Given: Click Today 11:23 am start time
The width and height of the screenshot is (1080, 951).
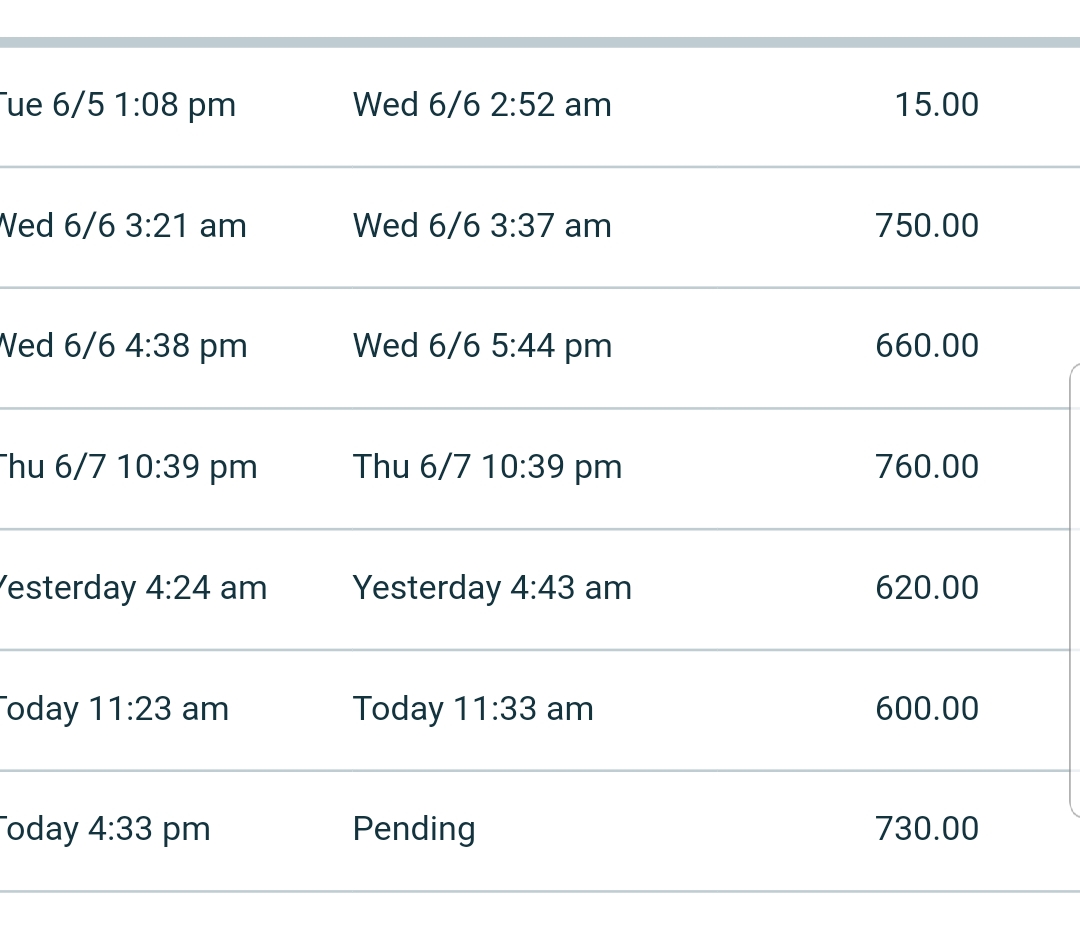Looking at the screenshot, I should click(113, 709).
